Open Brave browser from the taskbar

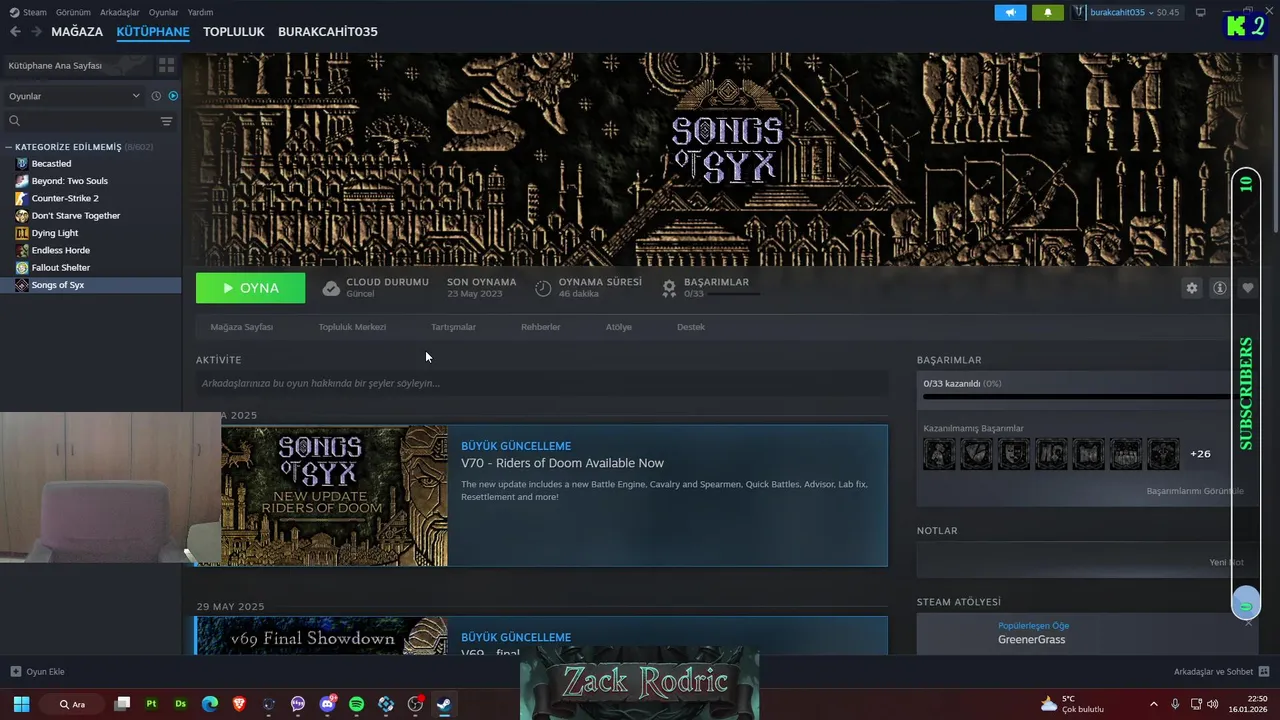click(239, 704)
